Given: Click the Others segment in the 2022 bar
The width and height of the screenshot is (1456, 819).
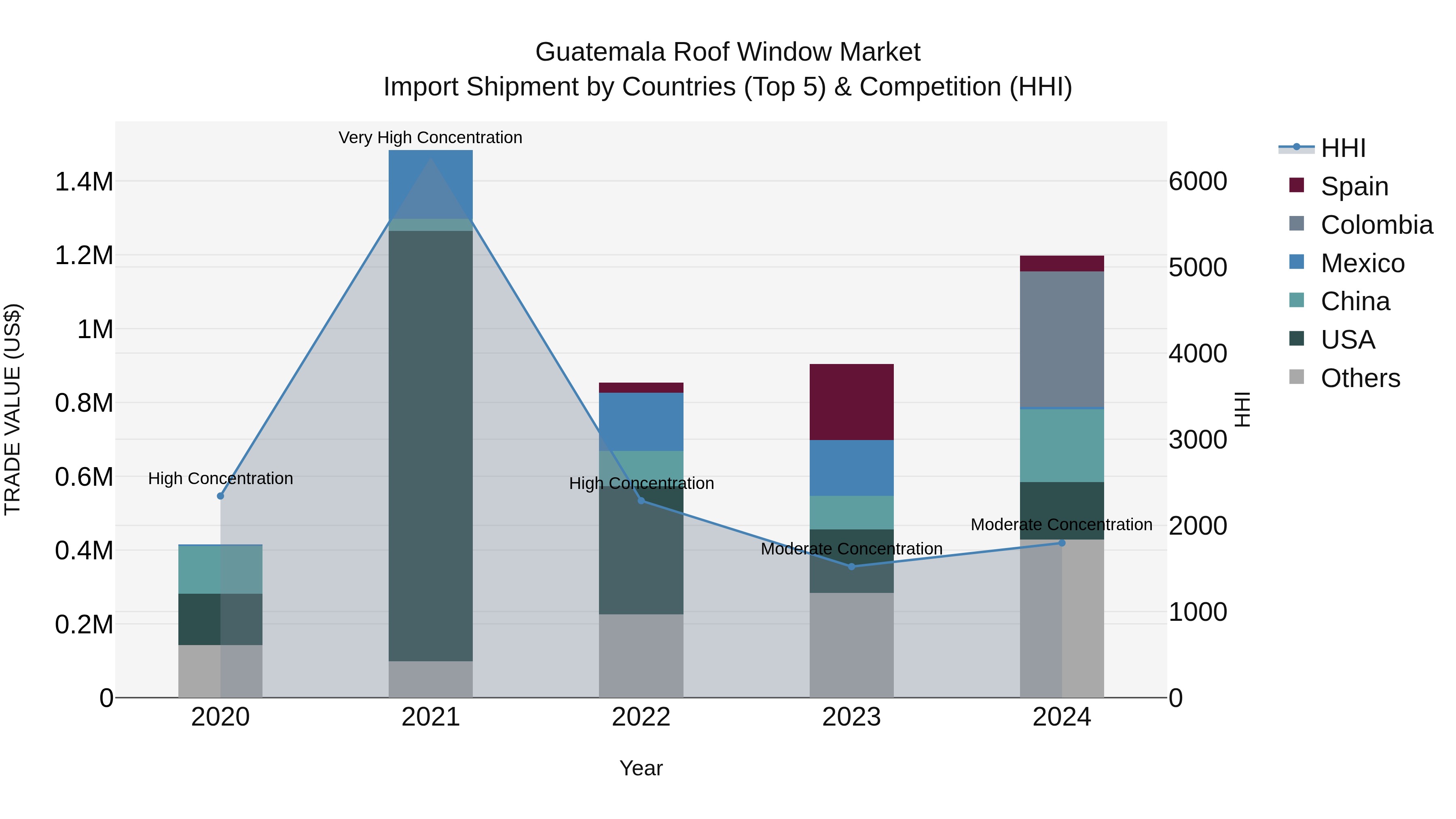Looking at the screenshot, I should tap(641, 656).
